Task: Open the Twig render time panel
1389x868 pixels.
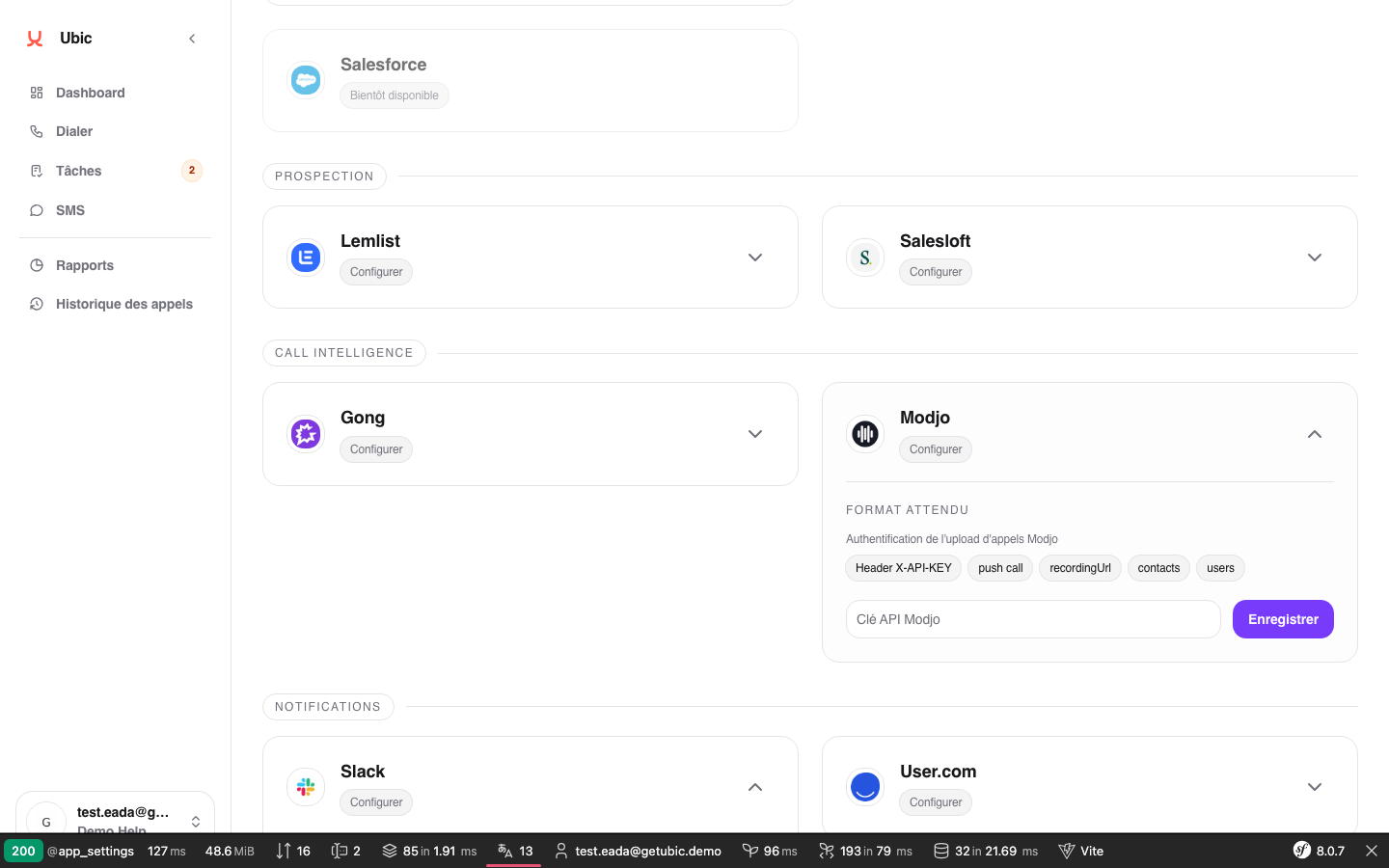Action: [770, 851]
